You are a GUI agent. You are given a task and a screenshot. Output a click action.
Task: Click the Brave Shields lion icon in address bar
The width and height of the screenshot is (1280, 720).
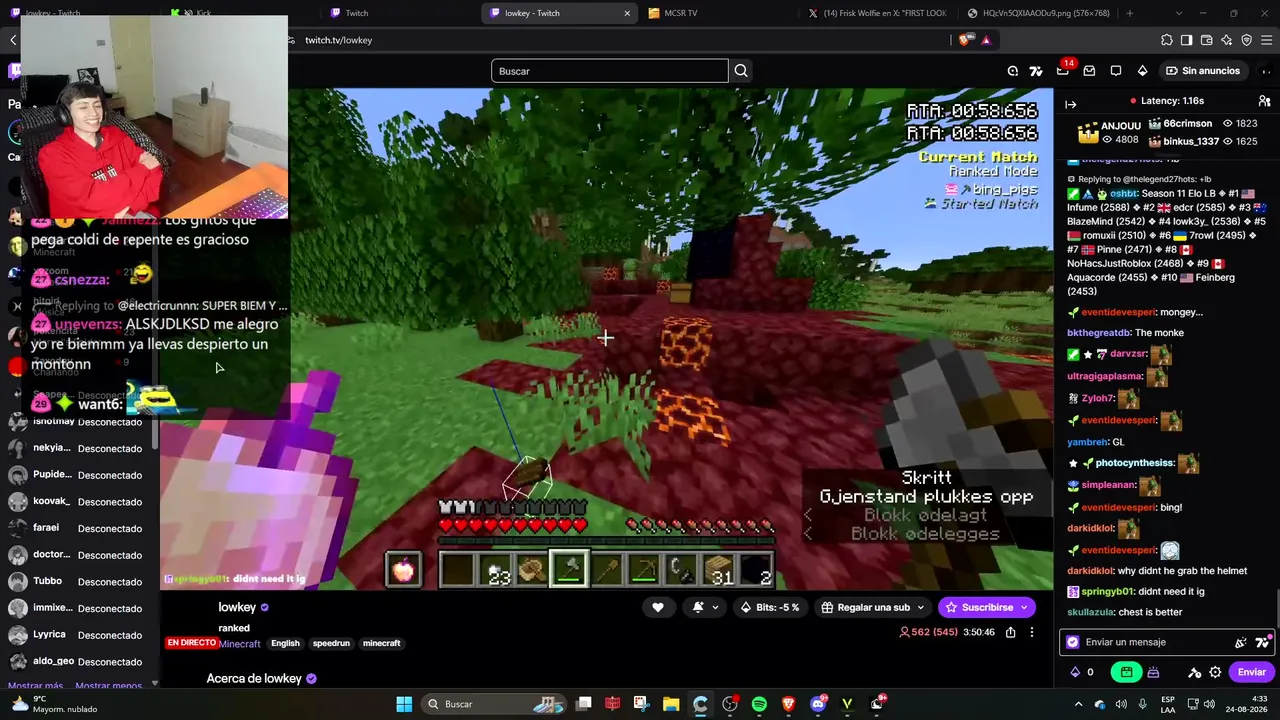tap(964, 40)
